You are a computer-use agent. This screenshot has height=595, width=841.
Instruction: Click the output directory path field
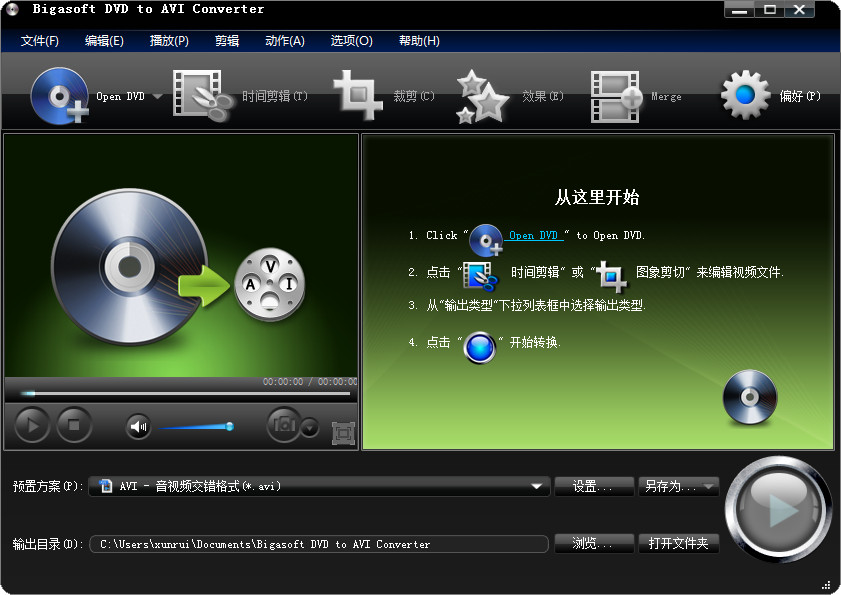tap(319, 544)
